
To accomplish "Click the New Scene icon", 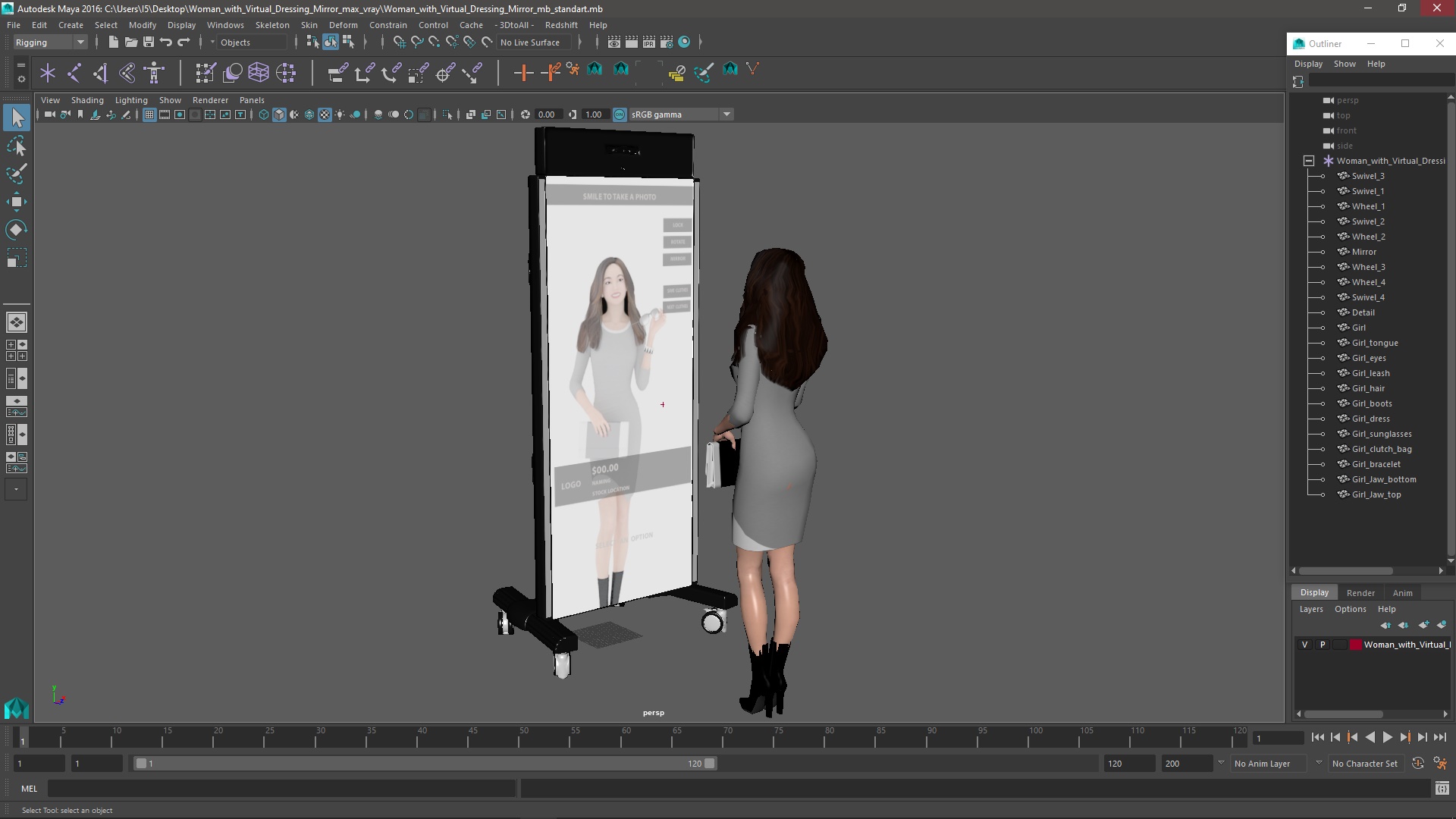I will tap(113, 42).
